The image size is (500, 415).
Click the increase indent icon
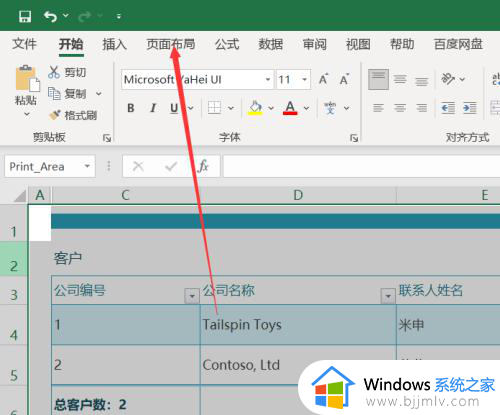click(470, 108)
